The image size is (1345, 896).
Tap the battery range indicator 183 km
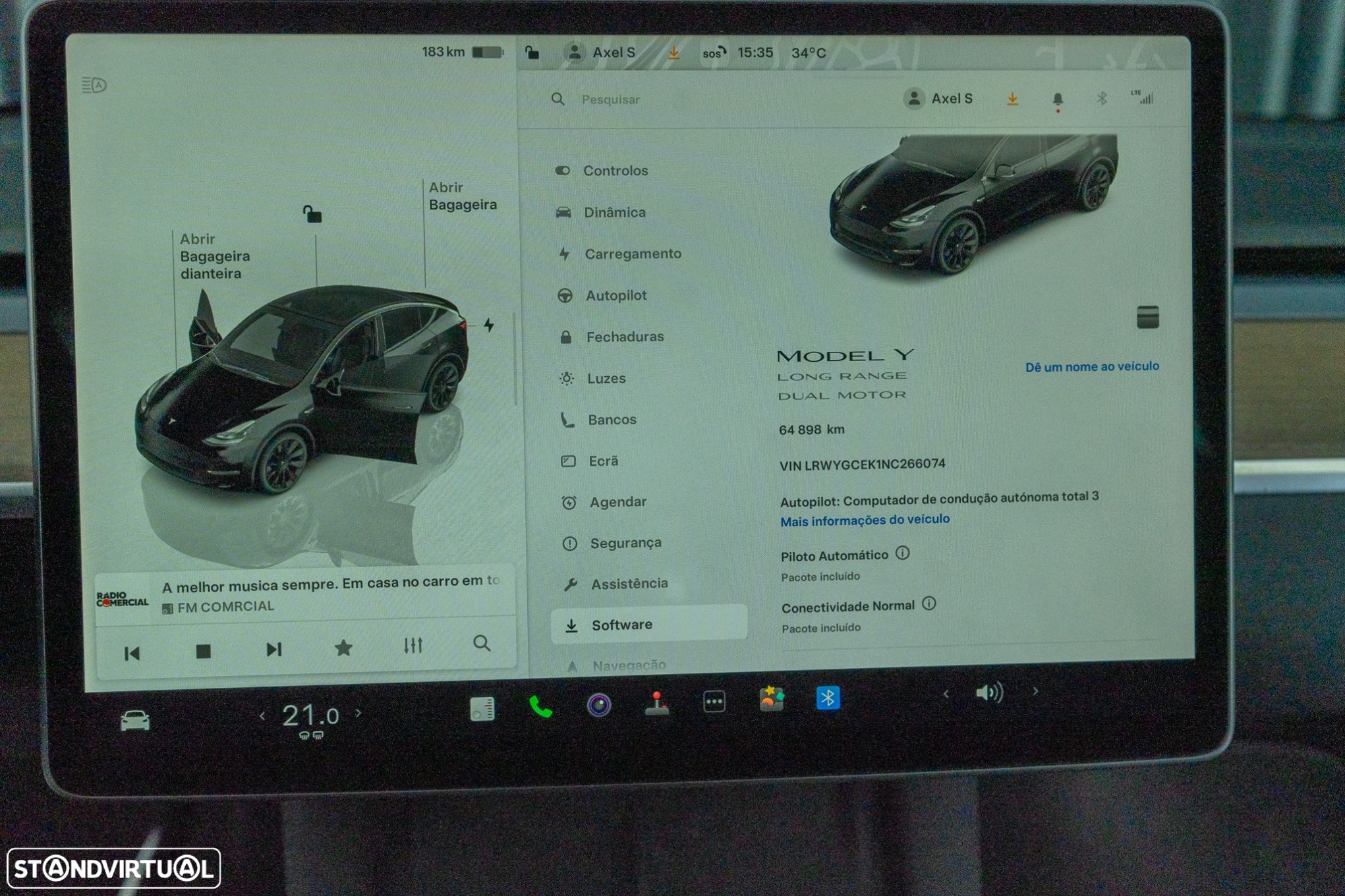[463, 52]
